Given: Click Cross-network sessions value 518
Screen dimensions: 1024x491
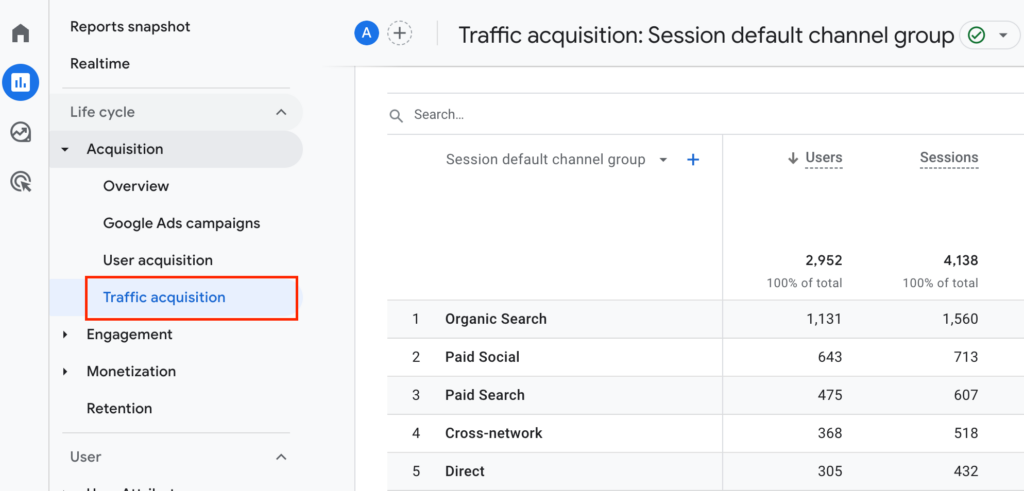Looking at the screenshot, I should tap(967, 433).
